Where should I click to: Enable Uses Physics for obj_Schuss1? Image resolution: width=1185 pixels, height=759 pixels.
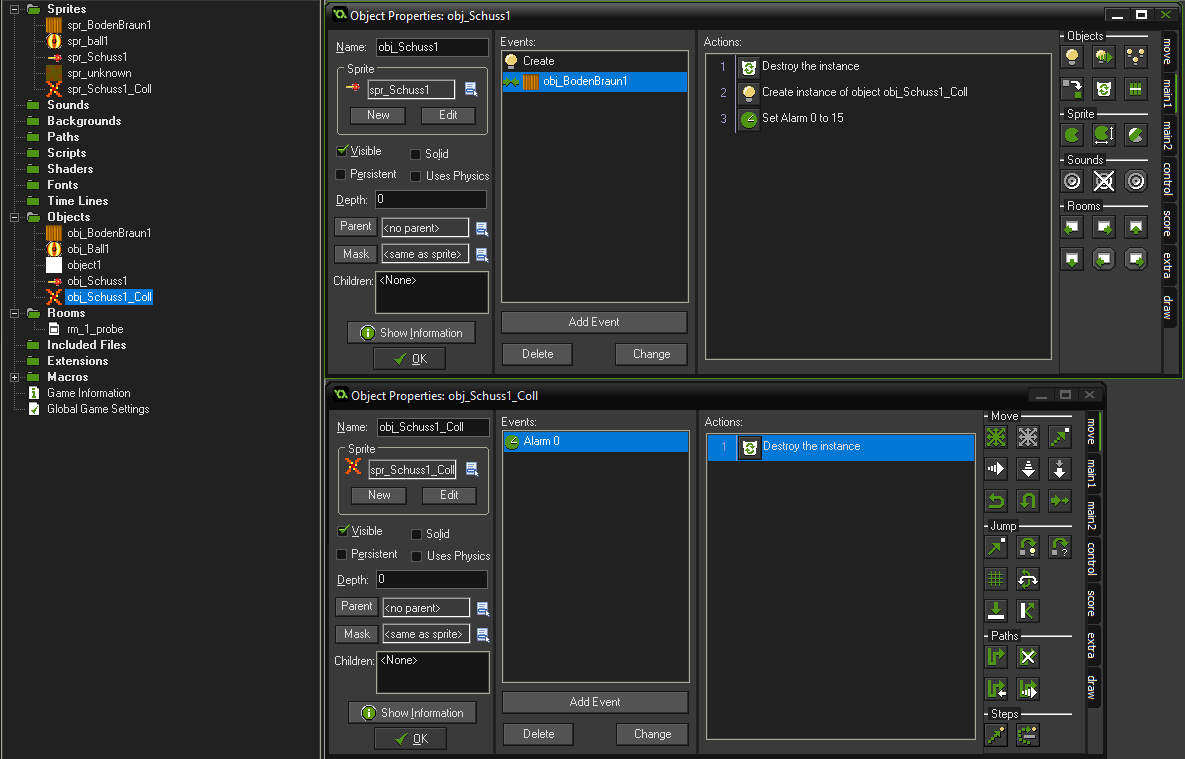417,176
